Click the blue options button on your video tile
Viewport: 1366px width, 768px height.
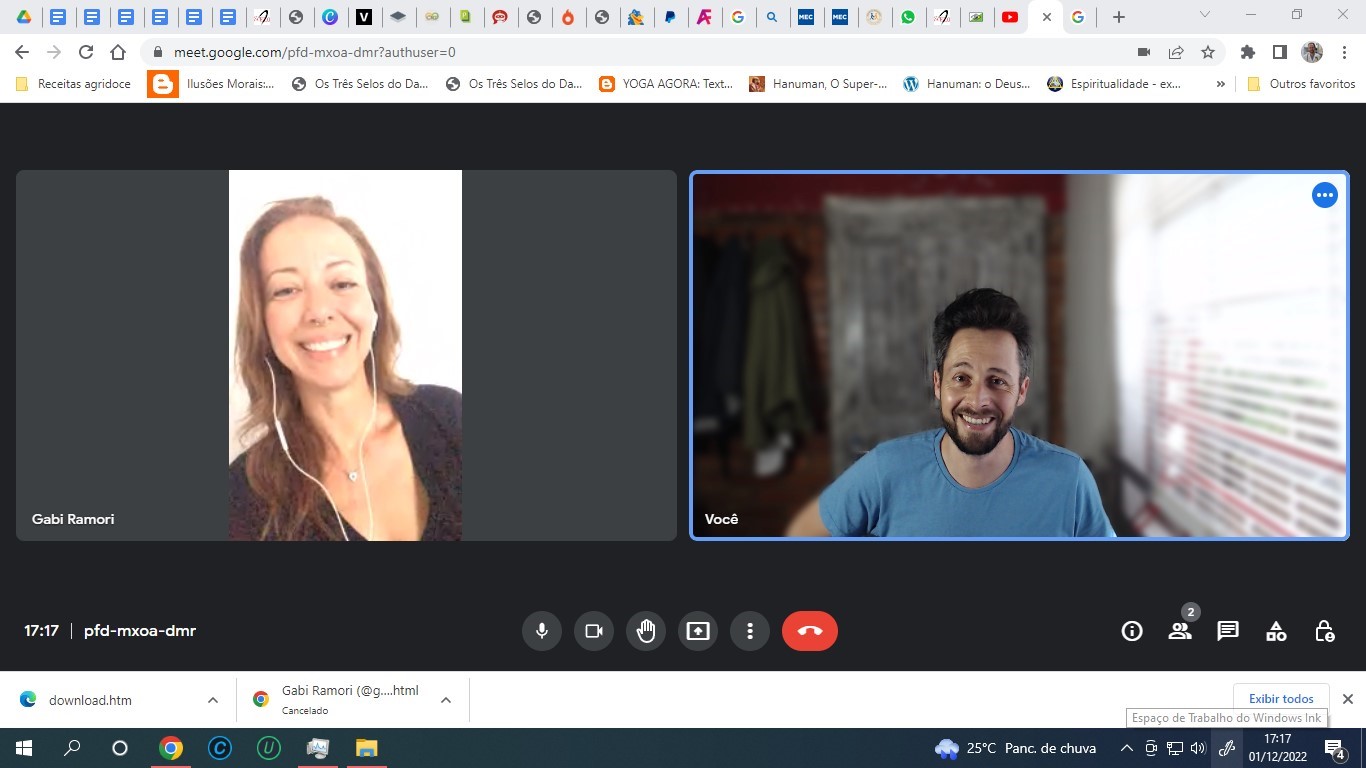tap(1324, 196)
